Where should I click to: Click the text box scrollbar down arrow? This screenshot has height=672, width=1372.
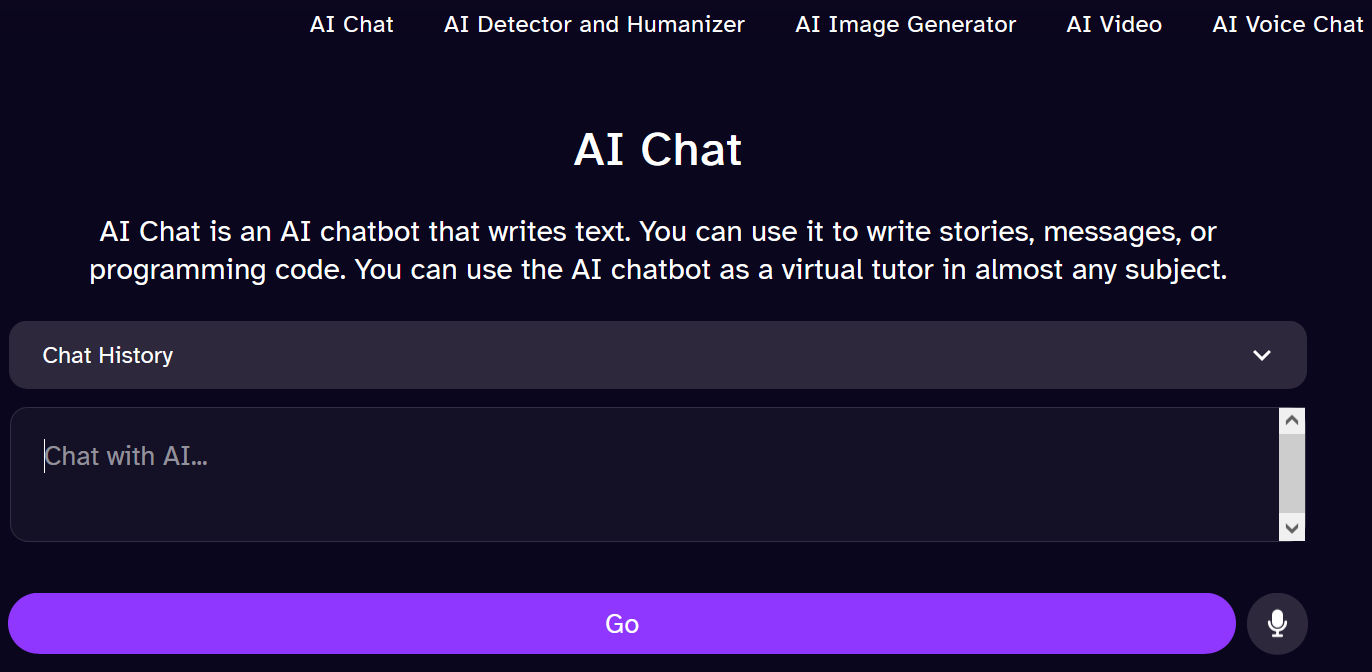click(x=1292, y=528)
